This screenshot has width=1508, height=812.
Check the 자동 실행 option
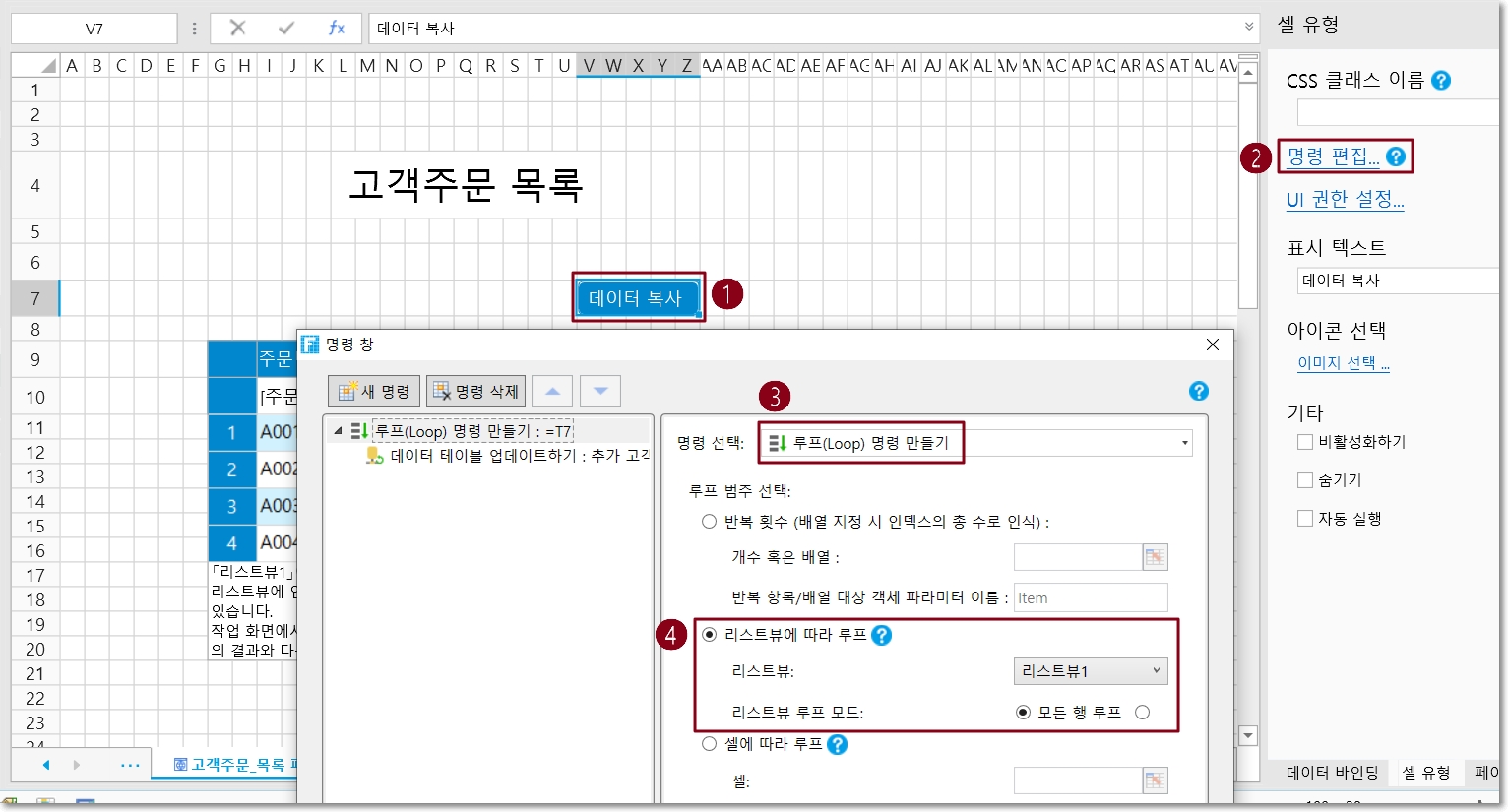[x=1305, y=519]
